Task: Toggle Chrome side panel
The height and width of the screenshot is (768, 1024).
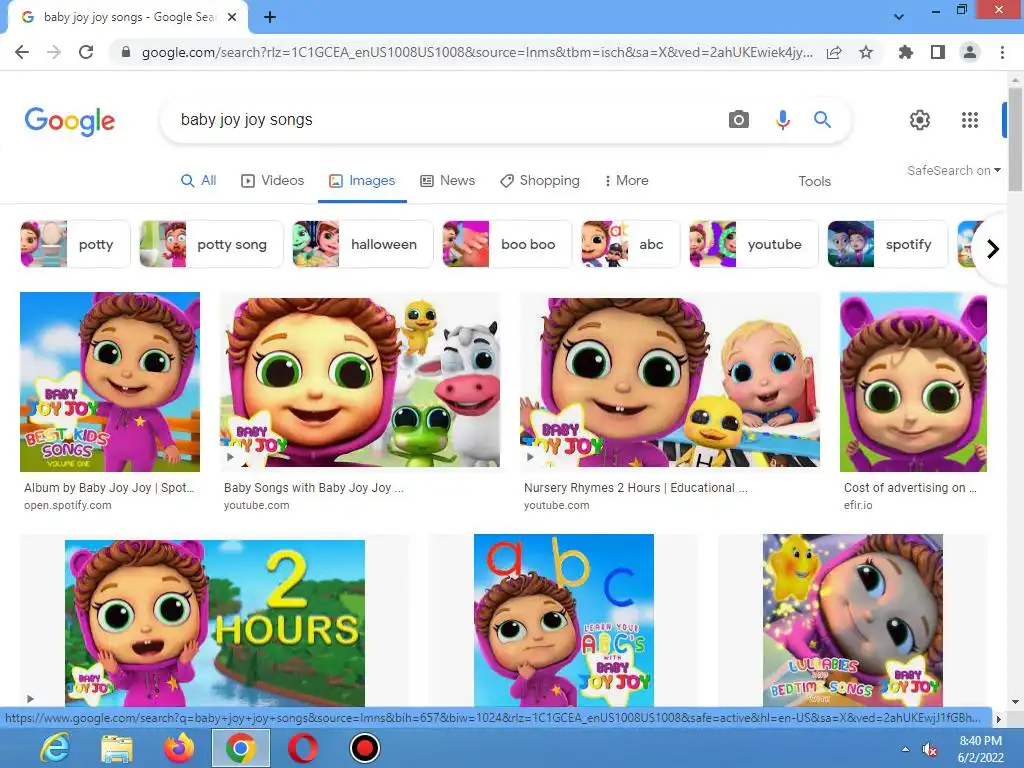Action: tap(938, 52)
